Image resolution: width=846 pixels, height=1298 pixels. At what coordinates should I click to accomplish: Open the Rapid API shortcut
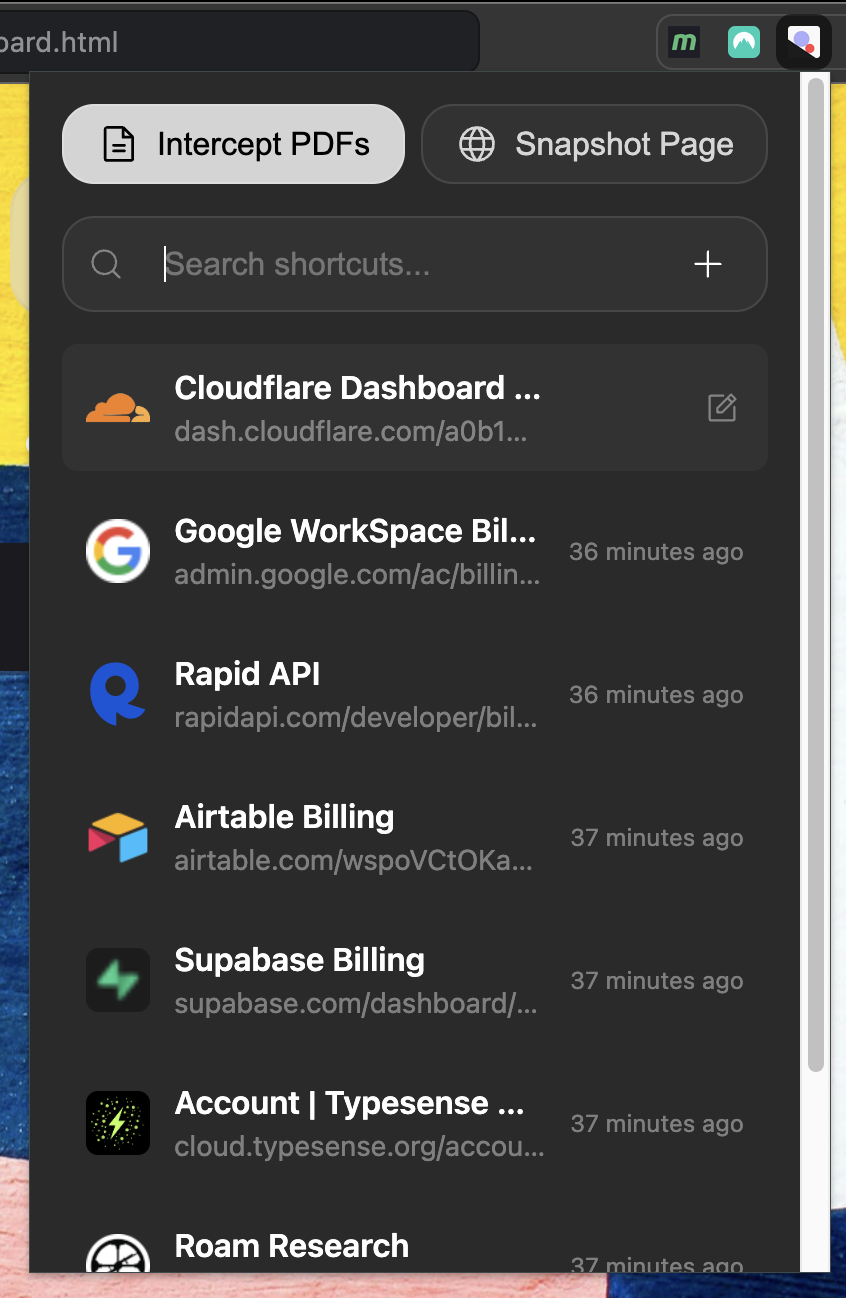[x=415, y=694]
